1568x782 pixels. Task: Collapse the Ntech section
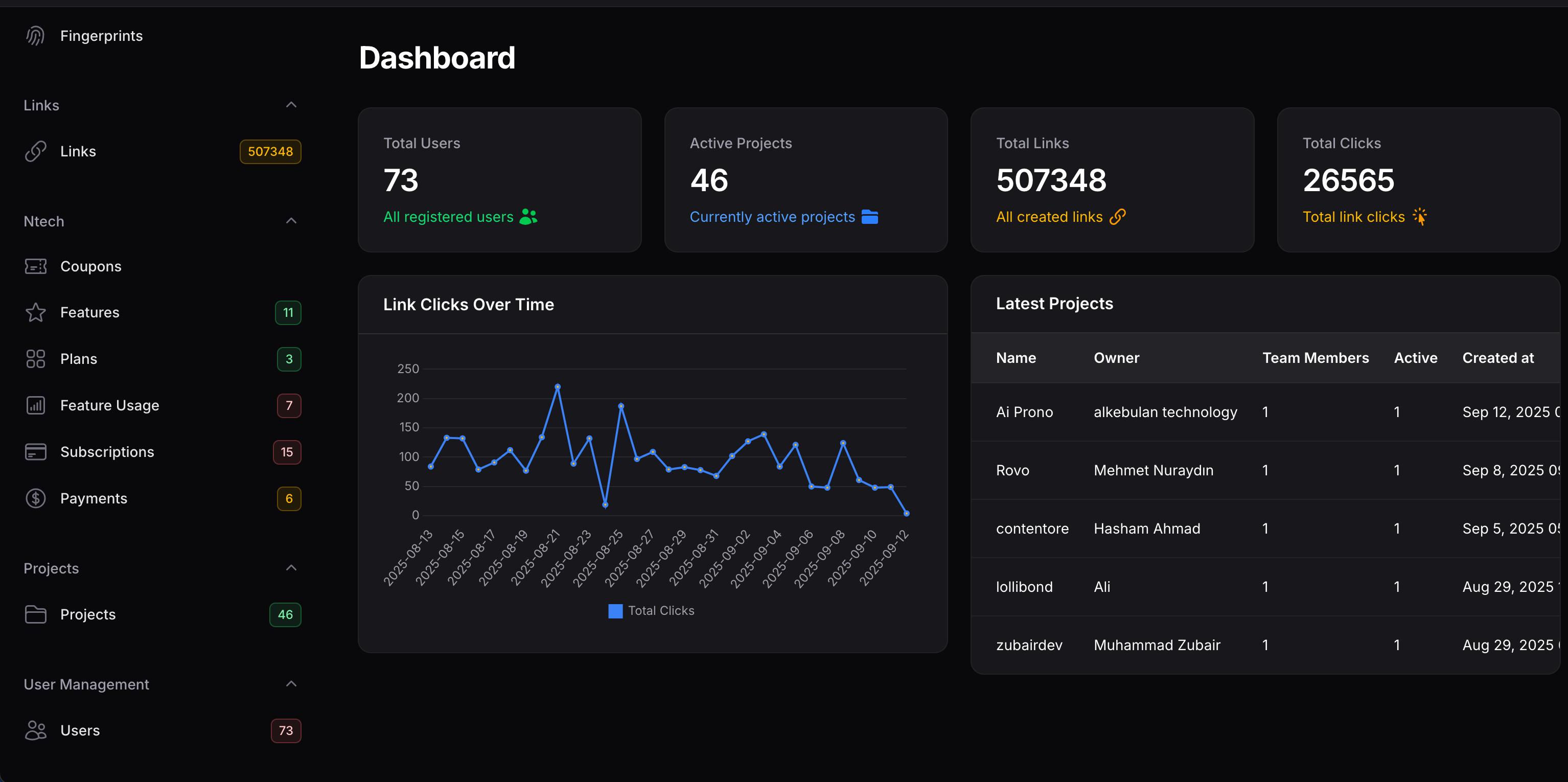[x=291, y=220]
